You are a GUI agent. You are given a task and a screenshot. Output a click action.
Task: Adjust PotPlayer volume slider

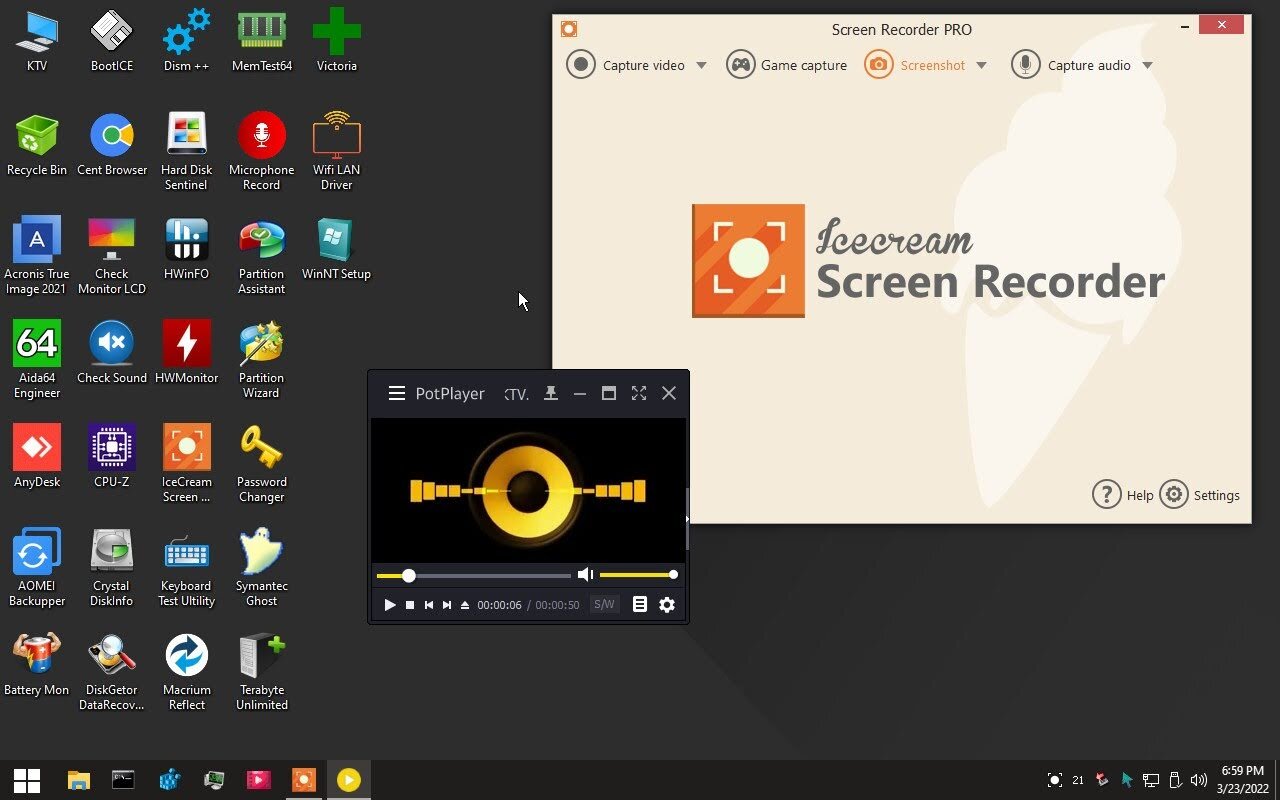coord(638,575)
